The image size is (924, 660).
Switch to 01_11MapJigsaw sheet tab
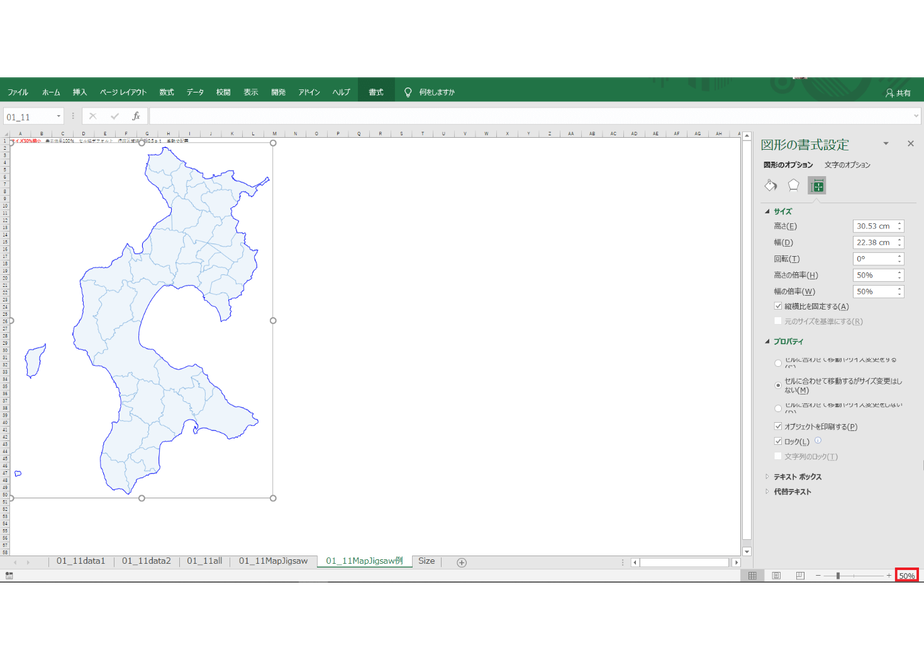pyautogui.click(x=273, y=561)
